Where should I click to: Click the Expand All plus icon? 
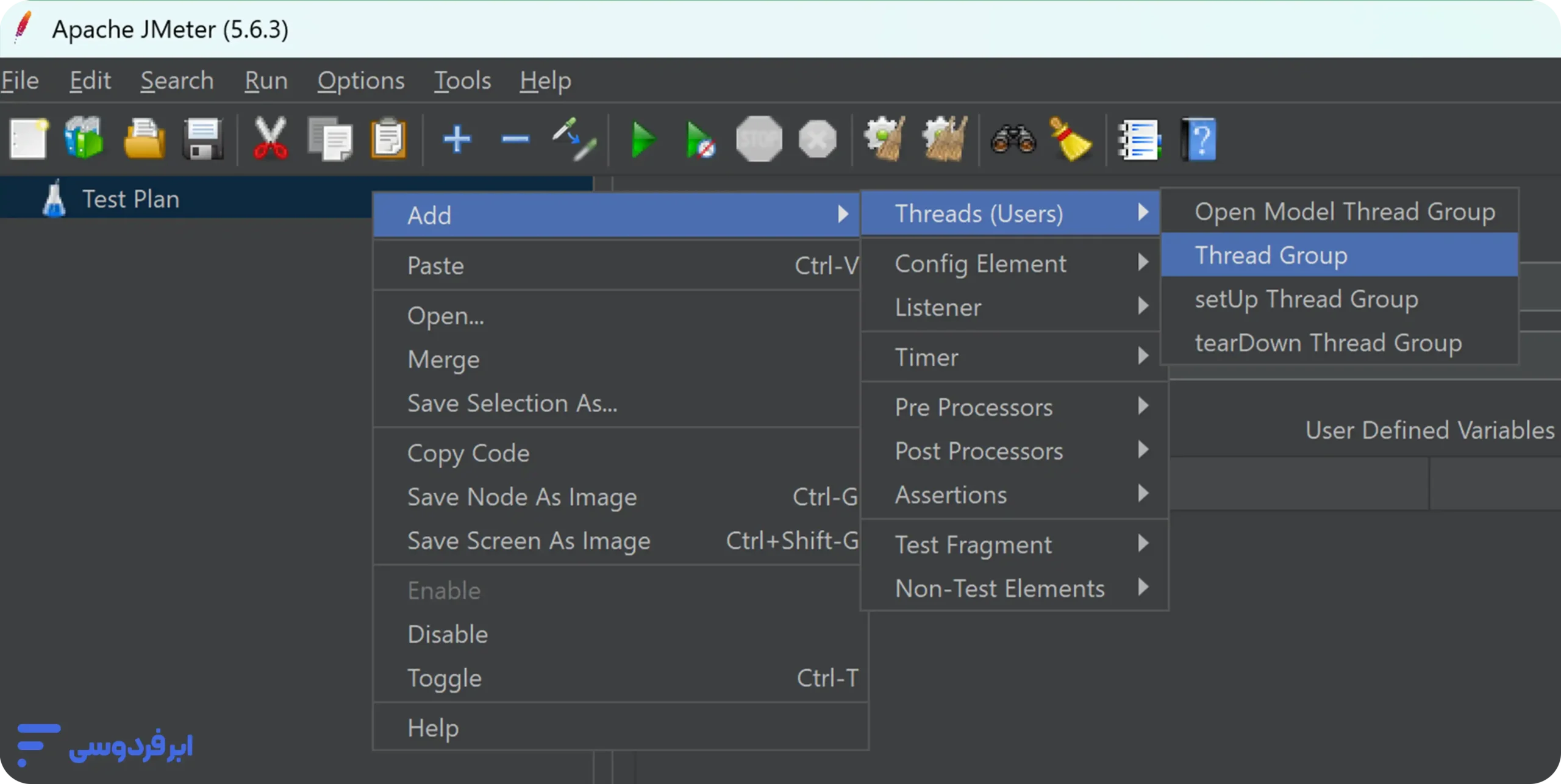[457, 139]
